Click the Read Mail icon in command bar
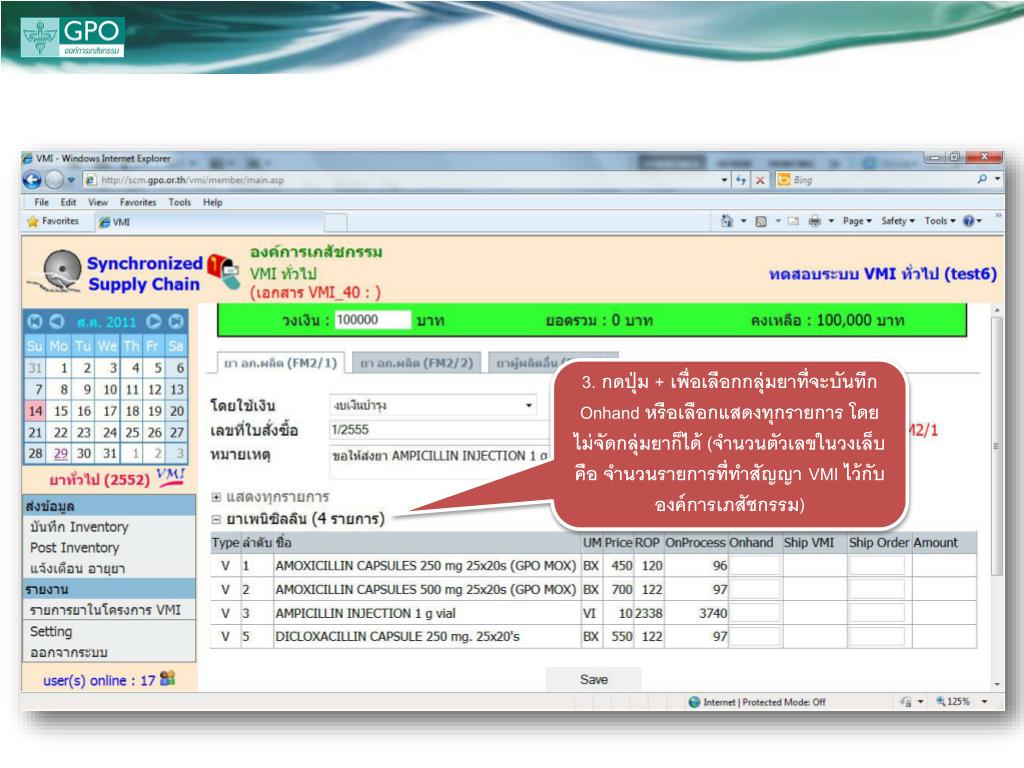The height and width of the screenshot is (768, 1024). pos(793,221)
